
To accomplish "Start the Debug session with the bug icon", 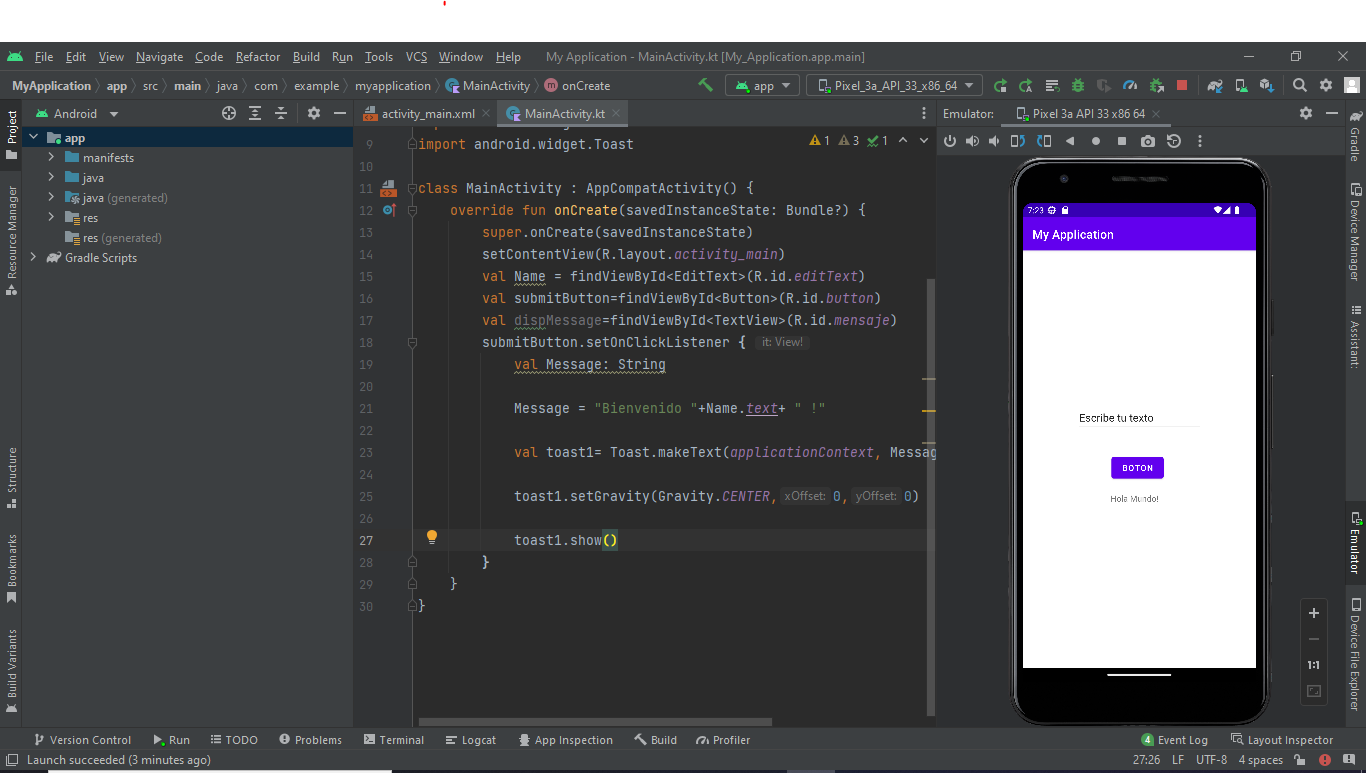I will [x=1078, y=85].
